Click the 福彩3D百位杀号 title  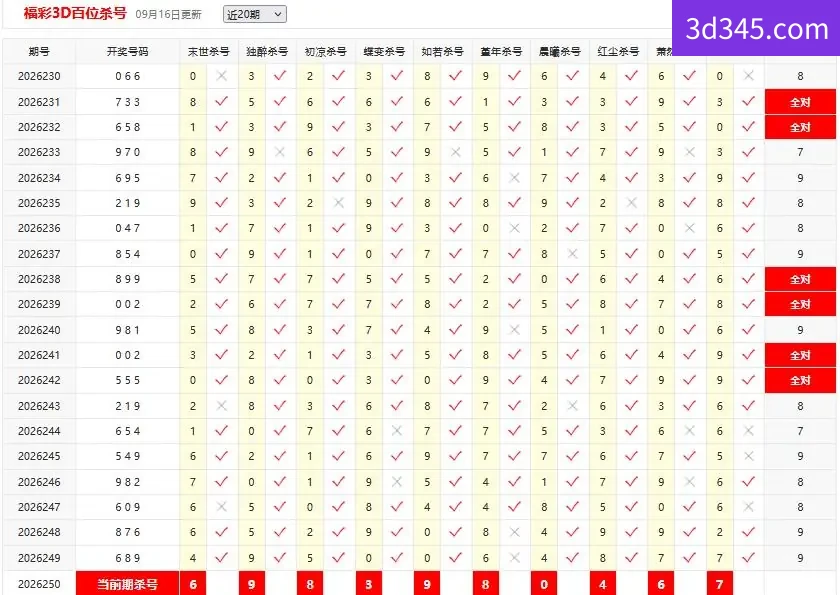coord(75,13)
